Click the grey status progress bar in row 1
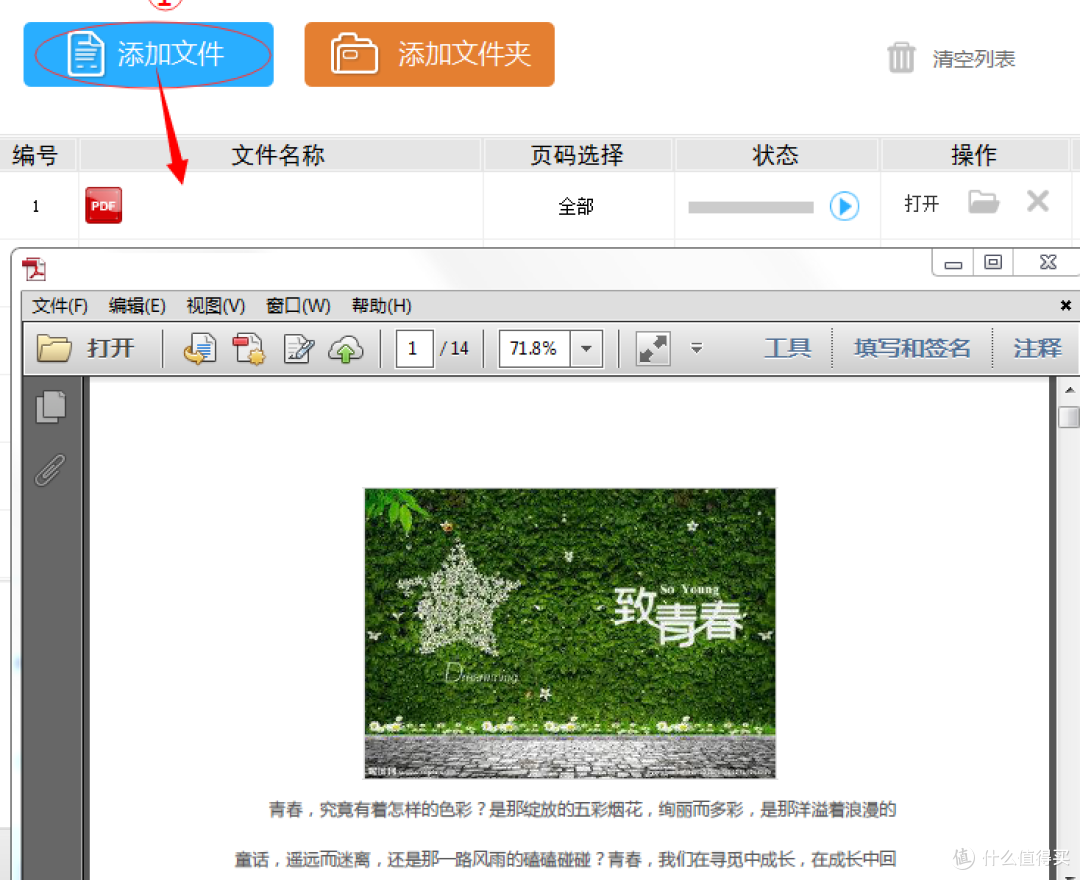Viewport: 1080px width, 880px height. coord(751,207)
